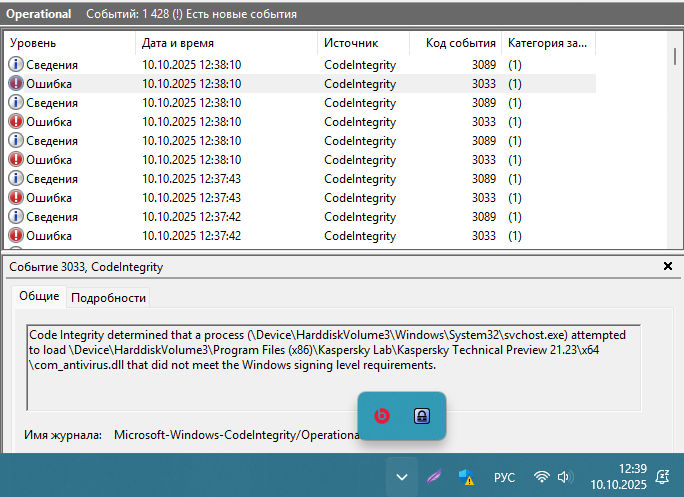Close the event 3033 details pane
This screenshot has width=684, height=497.
click(668, 266)
